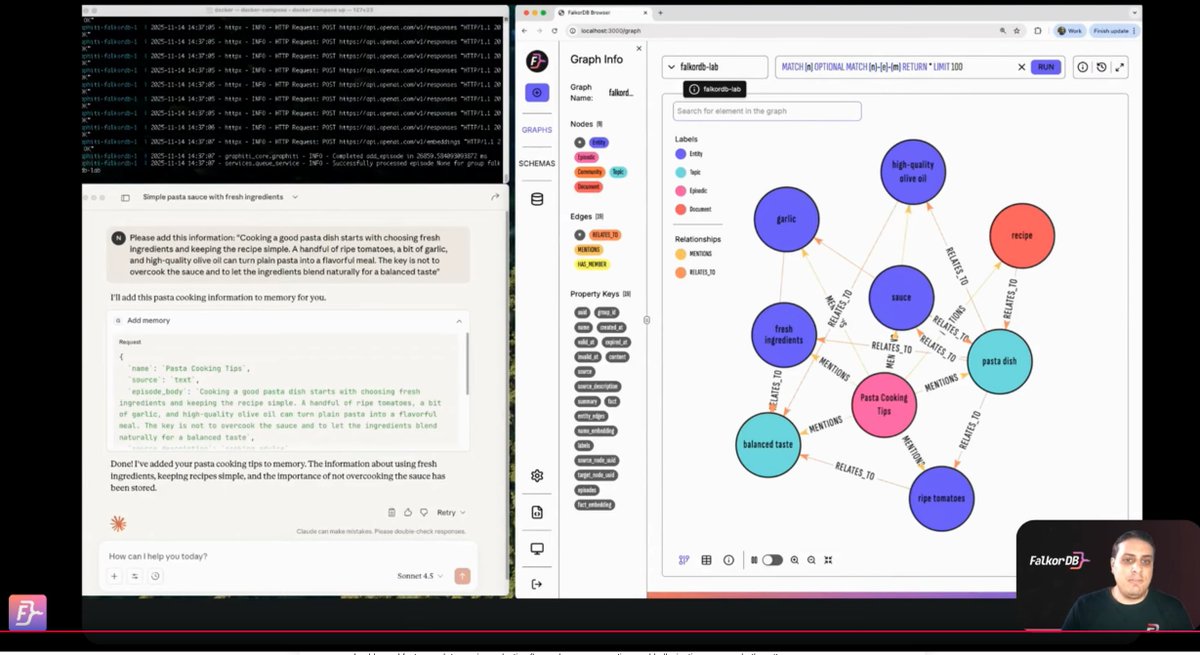Viewport: 1200px width, 655px height.
Task: Toggle the Document node chip in Graph Info
Action: [x=588, y=187]
